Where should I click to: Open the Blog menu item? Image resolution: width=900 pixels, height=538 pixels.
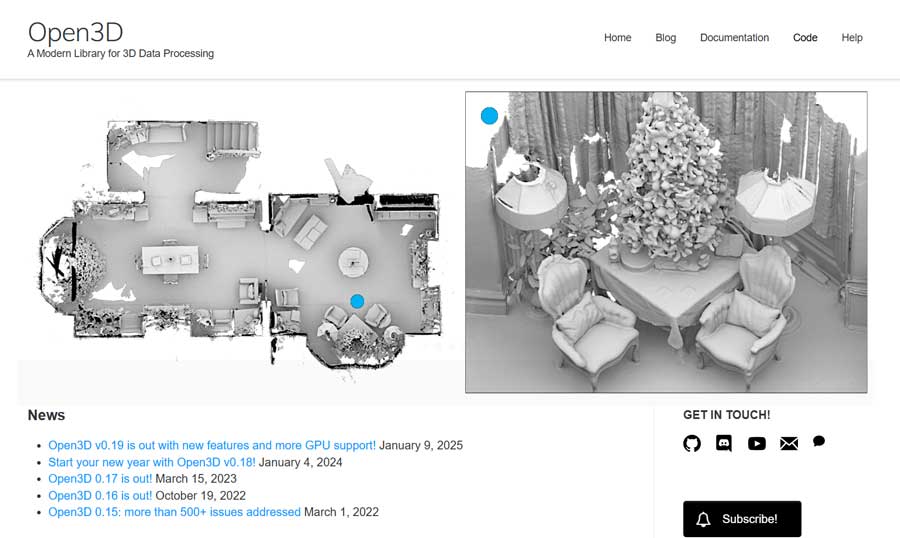coord(665,38)
